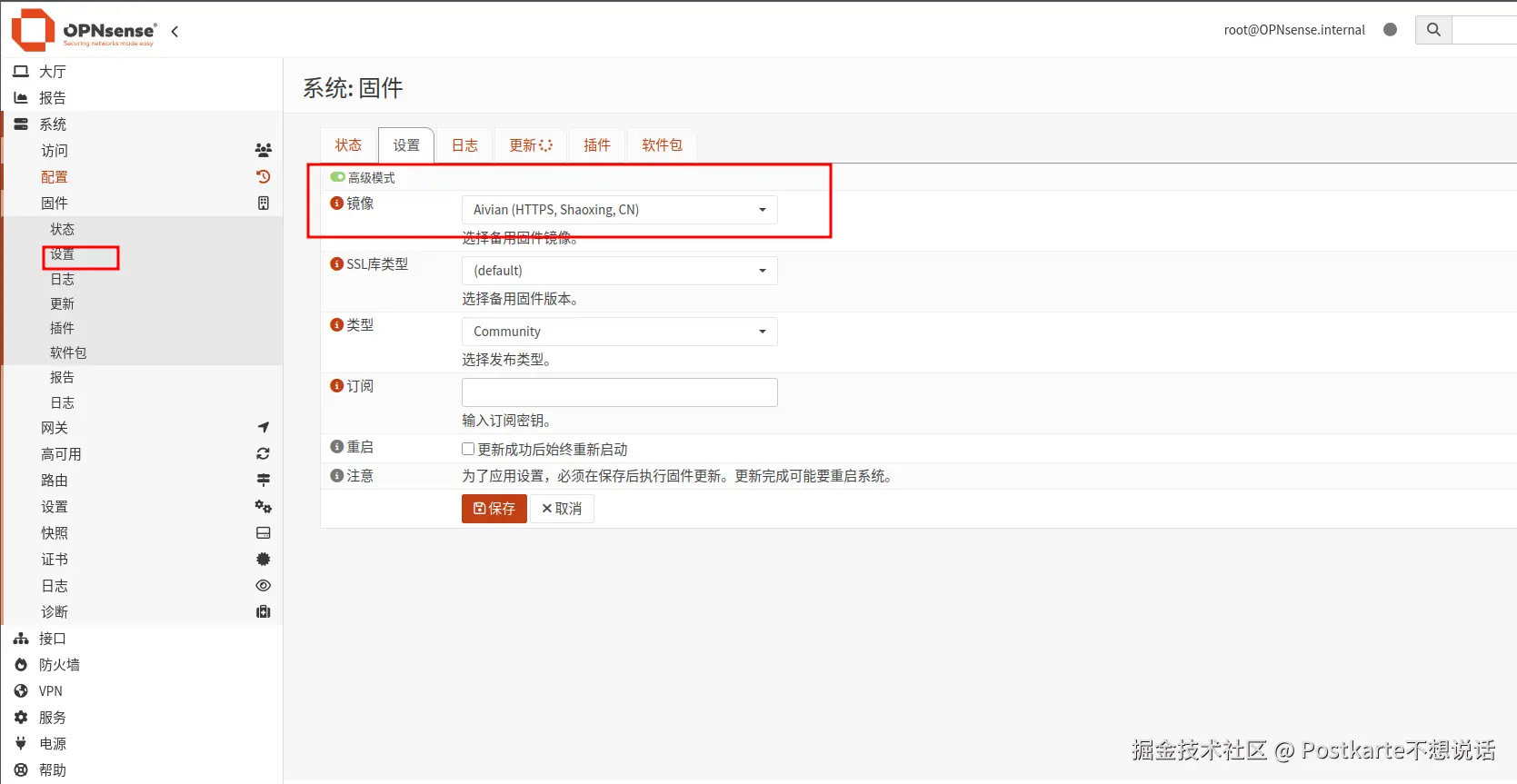The width and height of the screenshot is (1517, 784).
Task: Open the SSL库类型 dropdown
Action: tap(620, 271)
